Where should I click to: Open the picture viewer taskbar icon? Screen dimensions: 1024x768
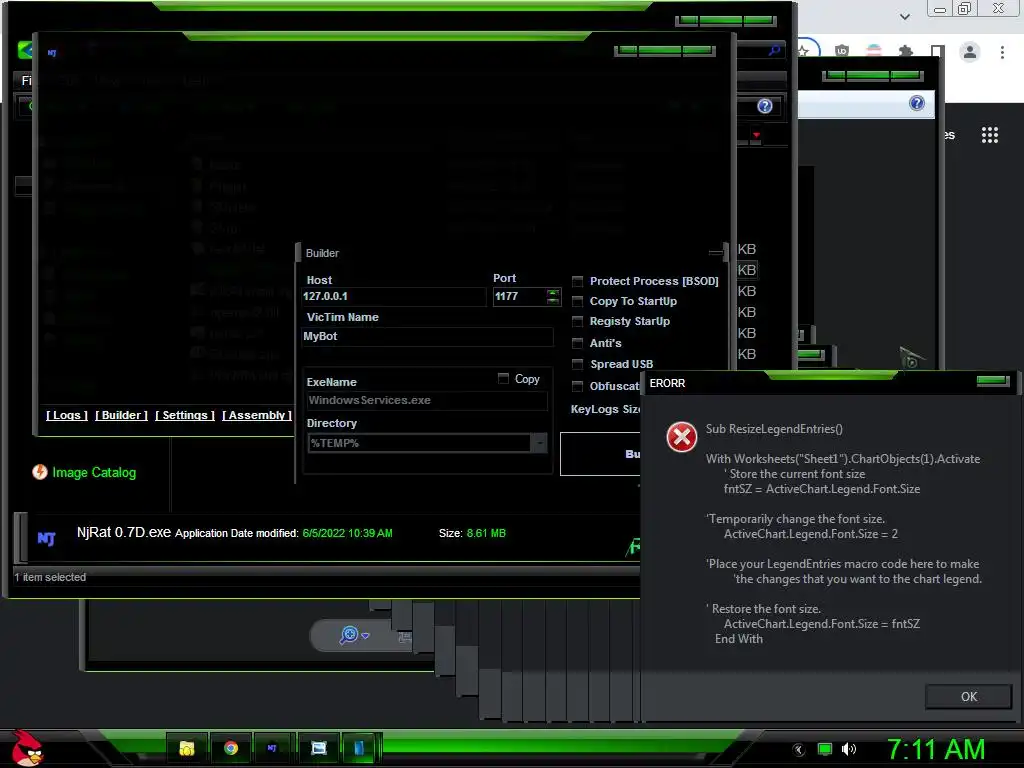[x=319, y=748]
